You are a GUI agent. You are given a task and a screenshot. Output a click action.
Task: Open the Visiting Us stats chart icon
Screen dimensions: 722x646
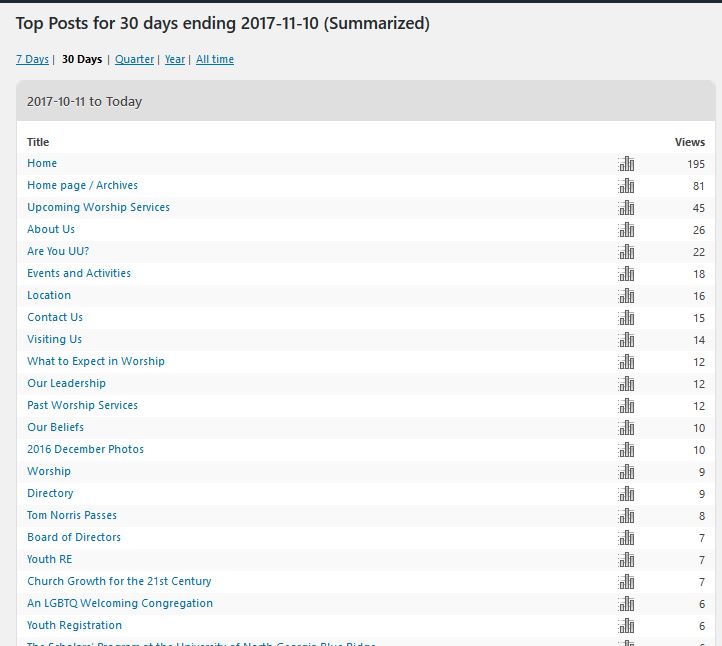pyautogui.click(x=626, y=340)
